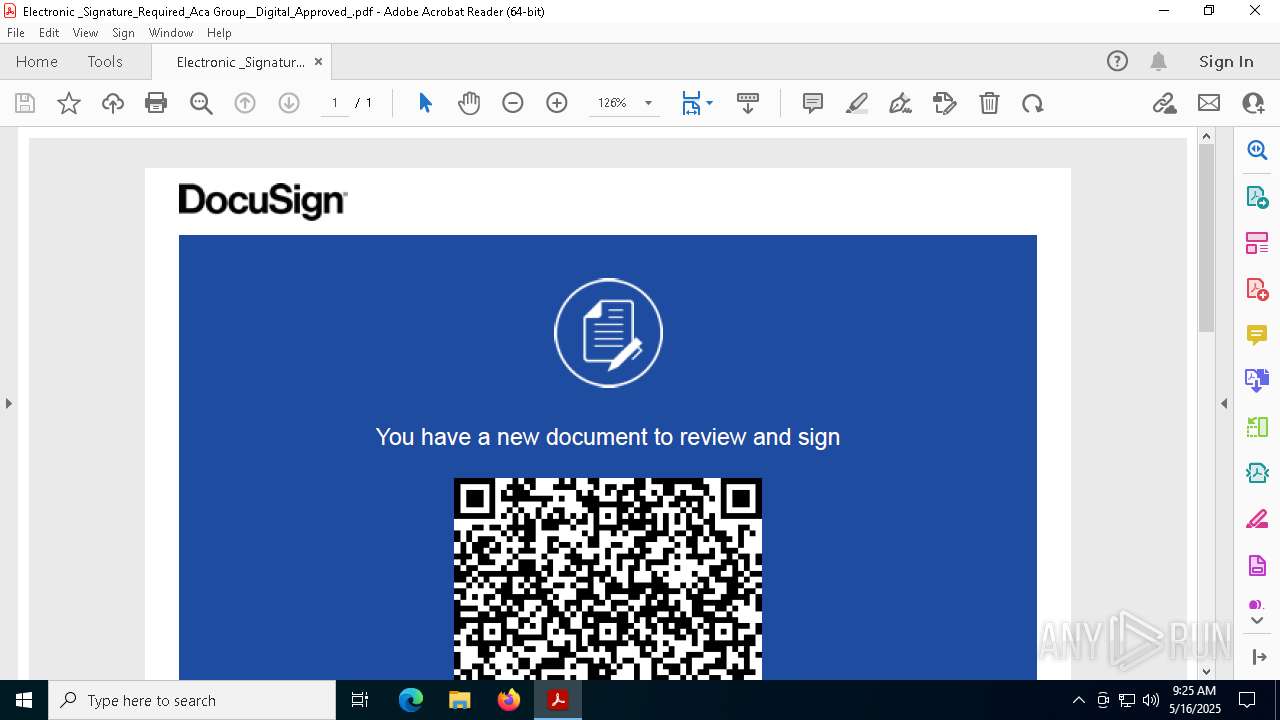This screenshot has width=1280, height=720.
Task: Open Combine Files tool in right panel
Action: 1257,381
